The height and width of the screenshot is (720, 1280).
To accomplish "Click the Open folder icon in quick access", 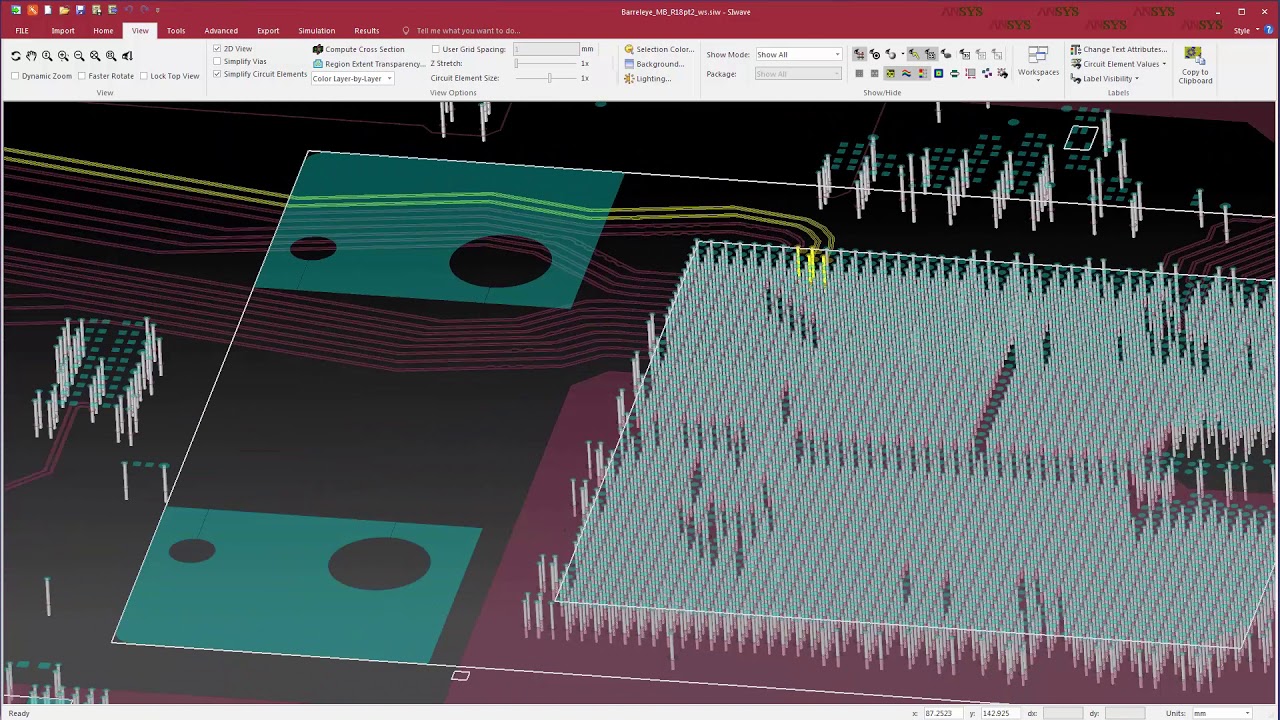I will click(x=64, y=10).
